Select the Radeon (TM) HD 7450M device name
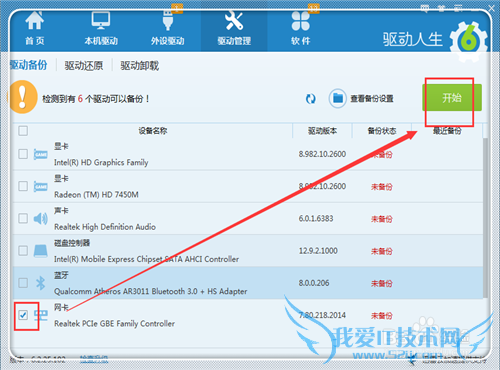This screenshot has width=500, height=370. (96, 195)
